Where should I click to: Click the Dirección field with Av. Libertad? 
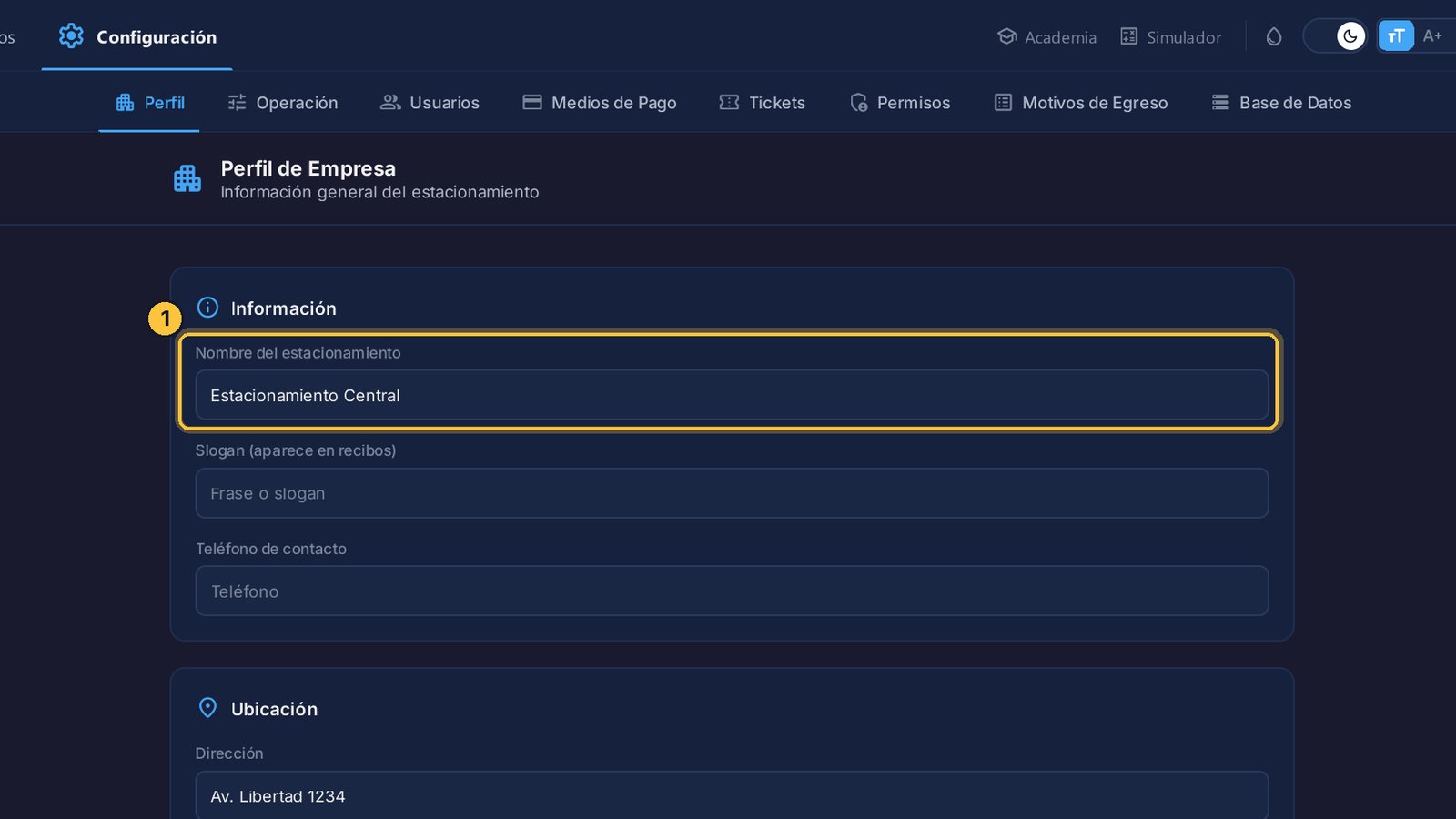click(x=732, y=795)
